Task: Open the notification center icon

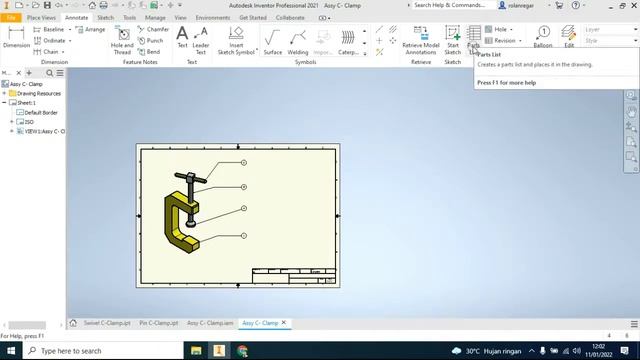Action: pyautogui.click(x=624, y=351)
